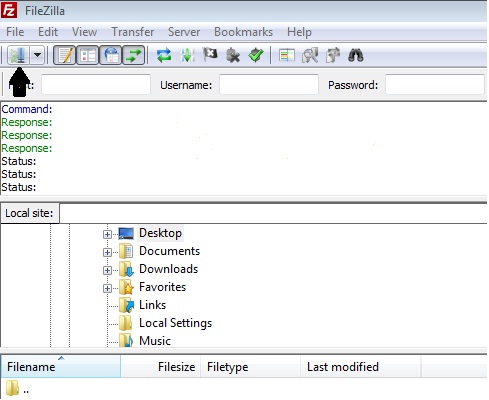Expand the Downloads tree node

click(x=107, y=270)
